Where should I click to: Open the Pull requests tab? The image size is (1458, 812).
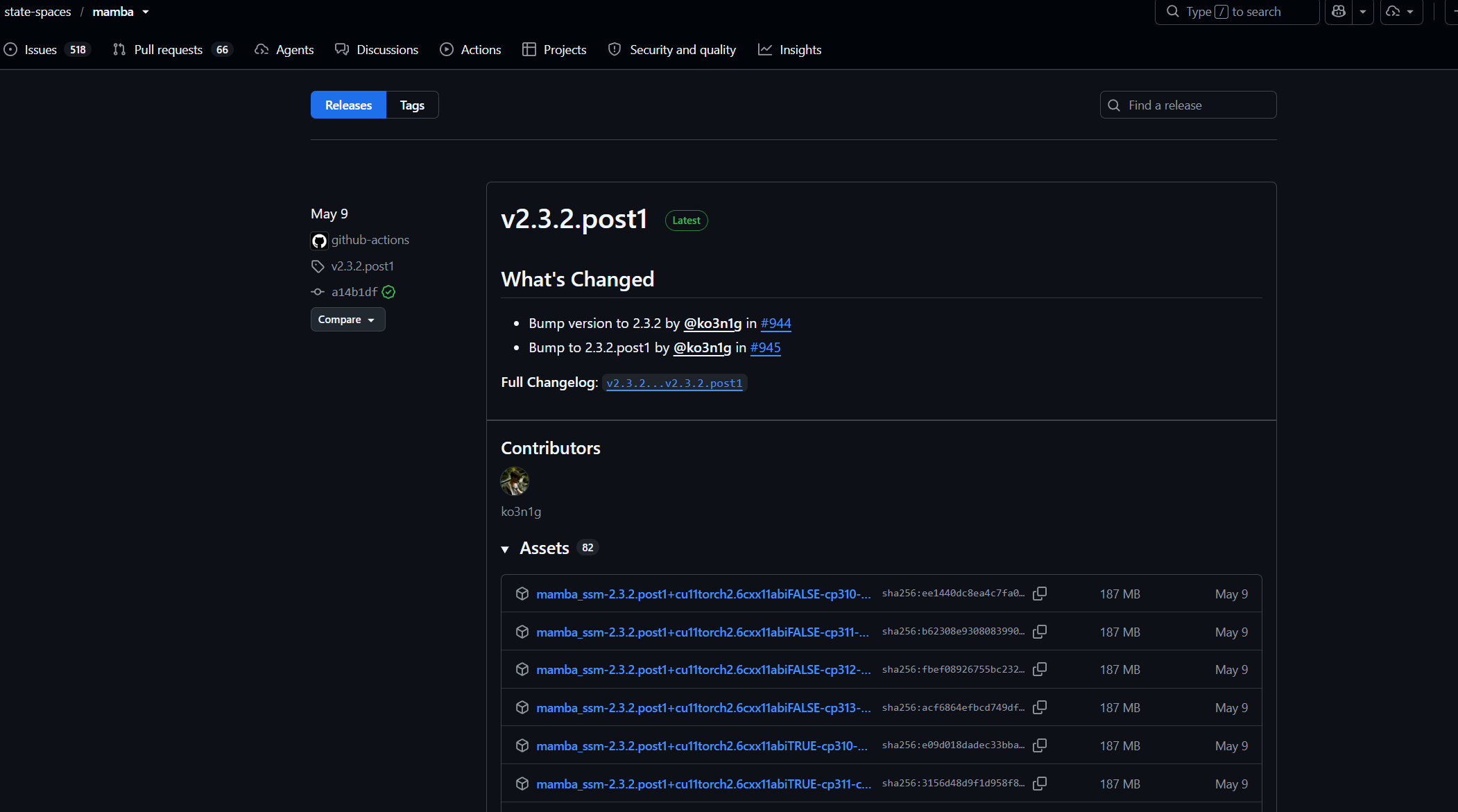[x=172, y=50]
